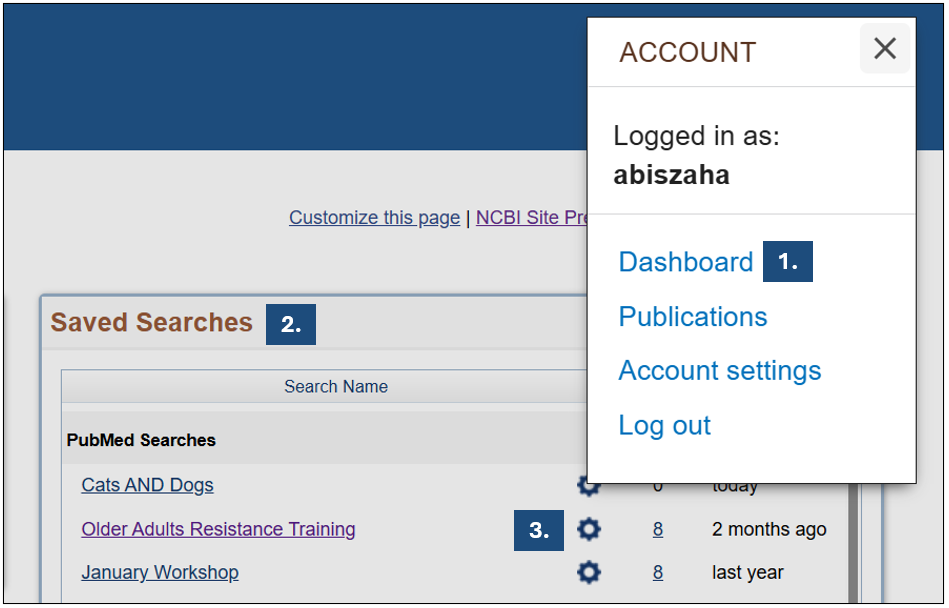This screenshot has width=949, height=608.
Task: Open Account settings
Action: point(719,370)
